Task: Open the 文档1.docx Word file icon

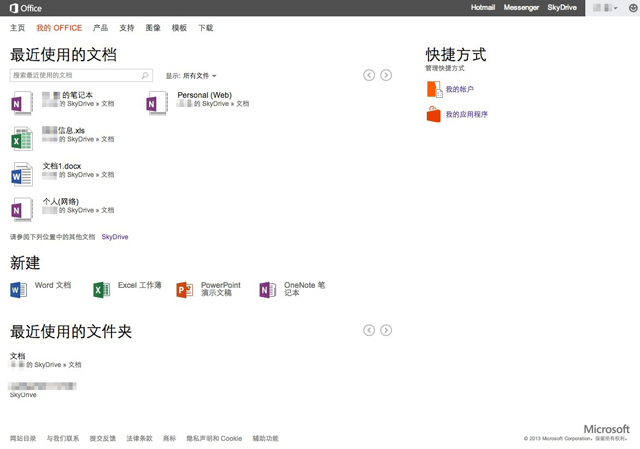Action: tap(22, 174)
